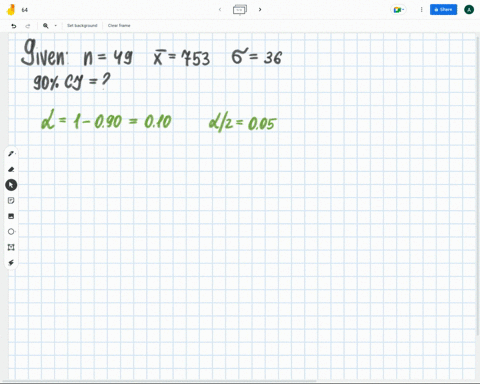Undo the last action
This screenshot has width=480, height=384.
(14, 26)
